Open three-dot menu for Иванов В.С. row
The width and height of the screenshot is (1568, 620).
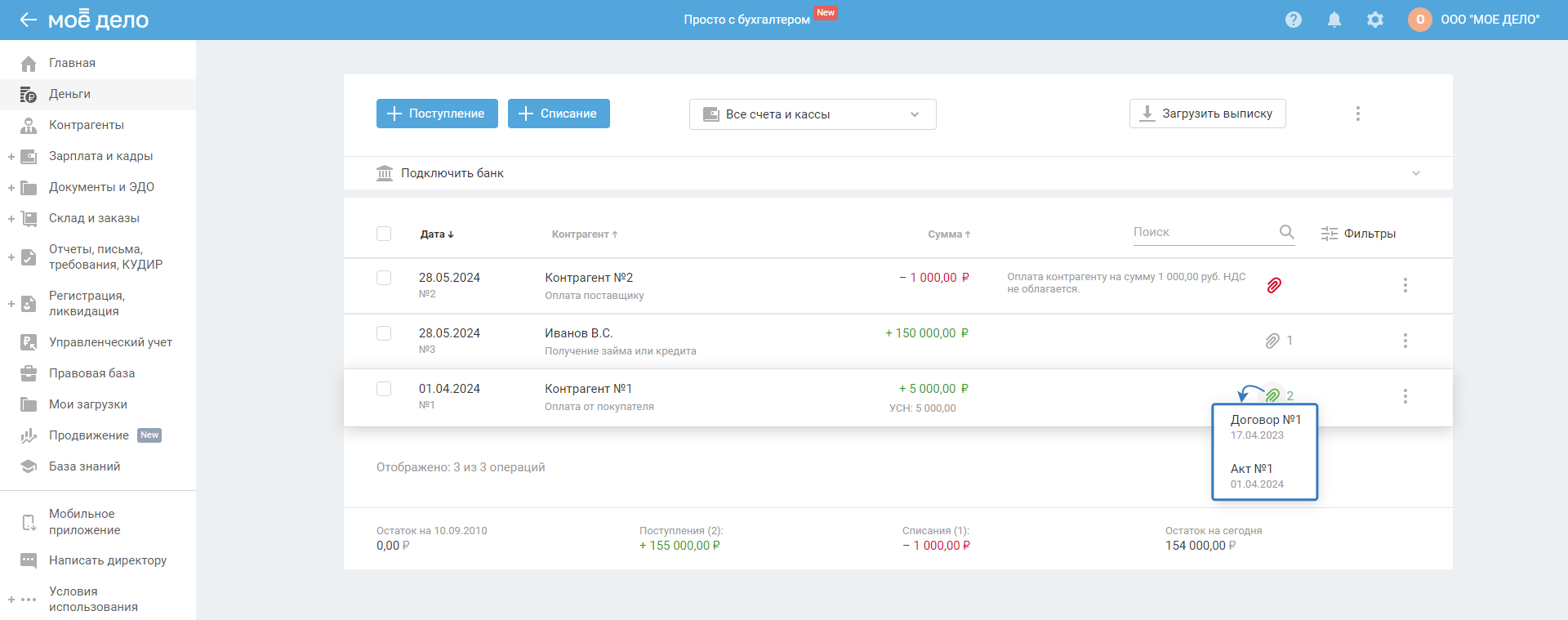[x=1405, y=341]
